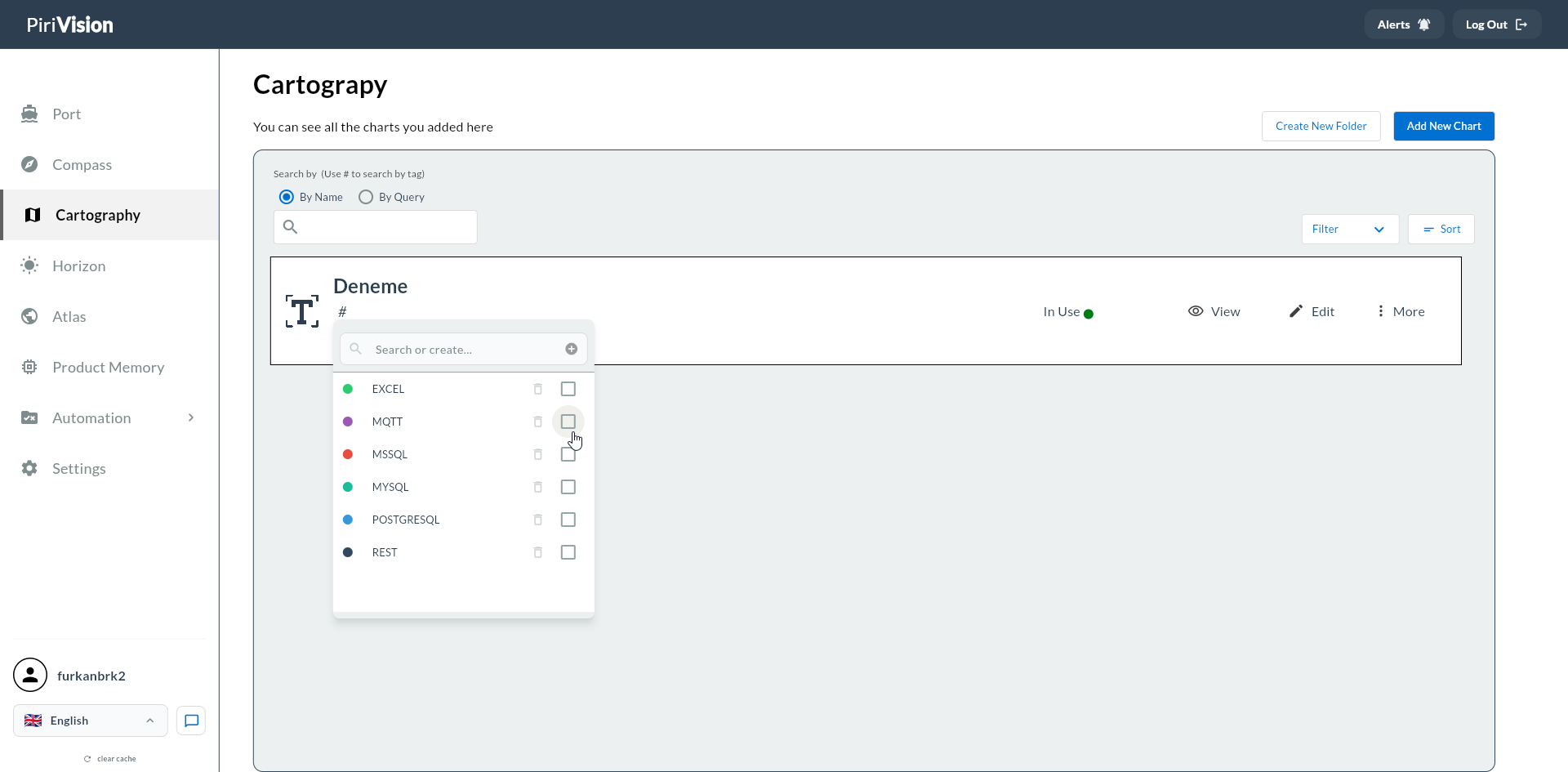View the Deneme chart
This screenshot has height=772, width=1568.
[1214, 311]
